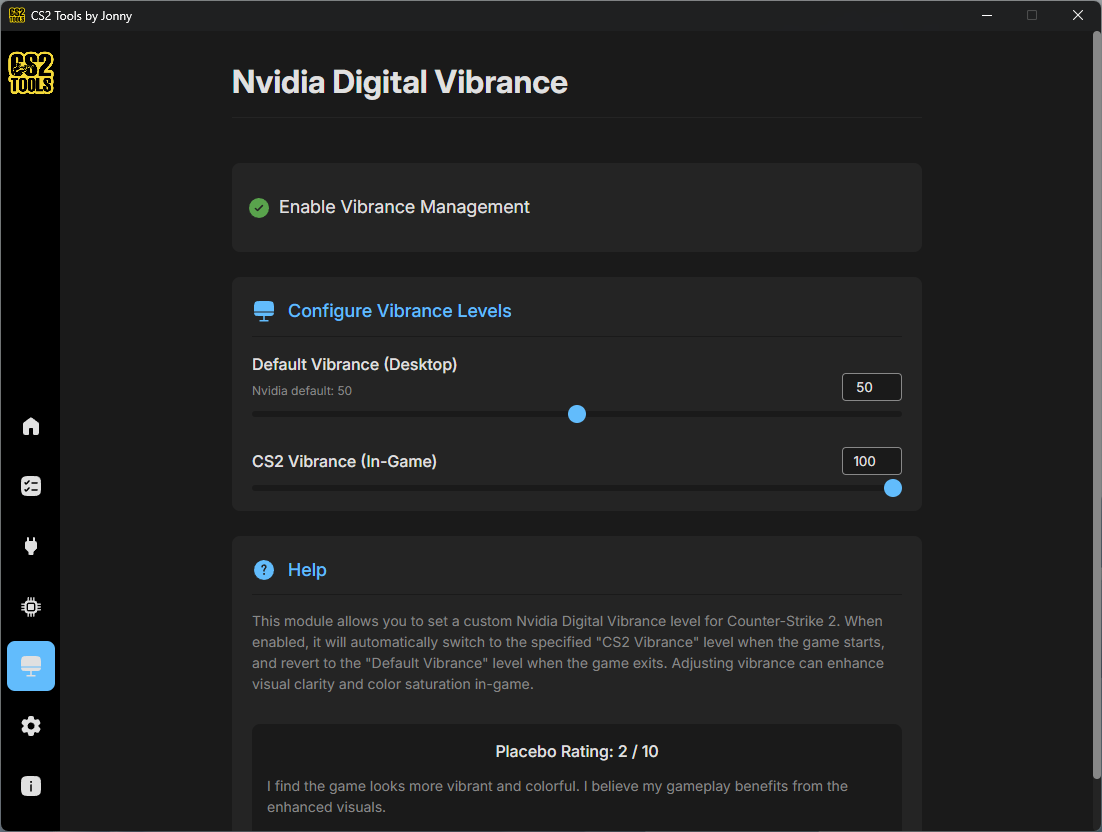Minimize the CS2 Tools window
This screenshot has height=832, width=1102.
[986, 15]
